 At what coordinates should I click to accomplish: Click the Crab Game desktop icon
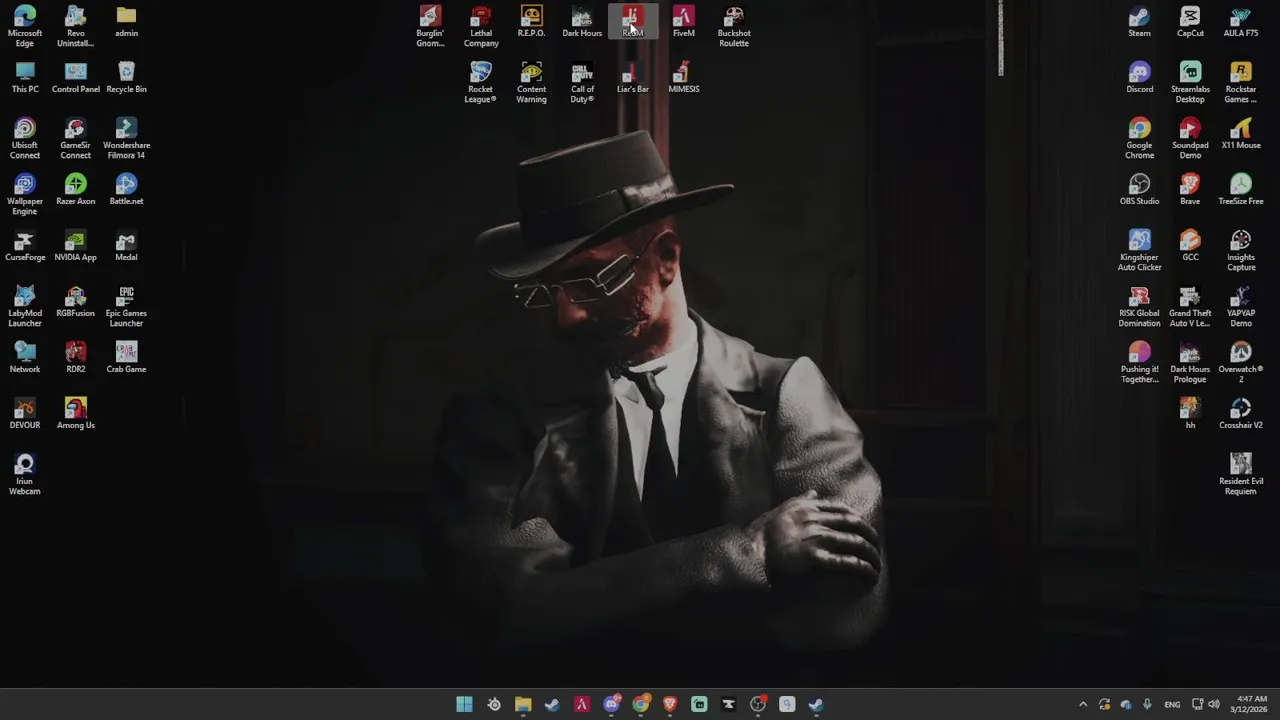coord(126,358)
